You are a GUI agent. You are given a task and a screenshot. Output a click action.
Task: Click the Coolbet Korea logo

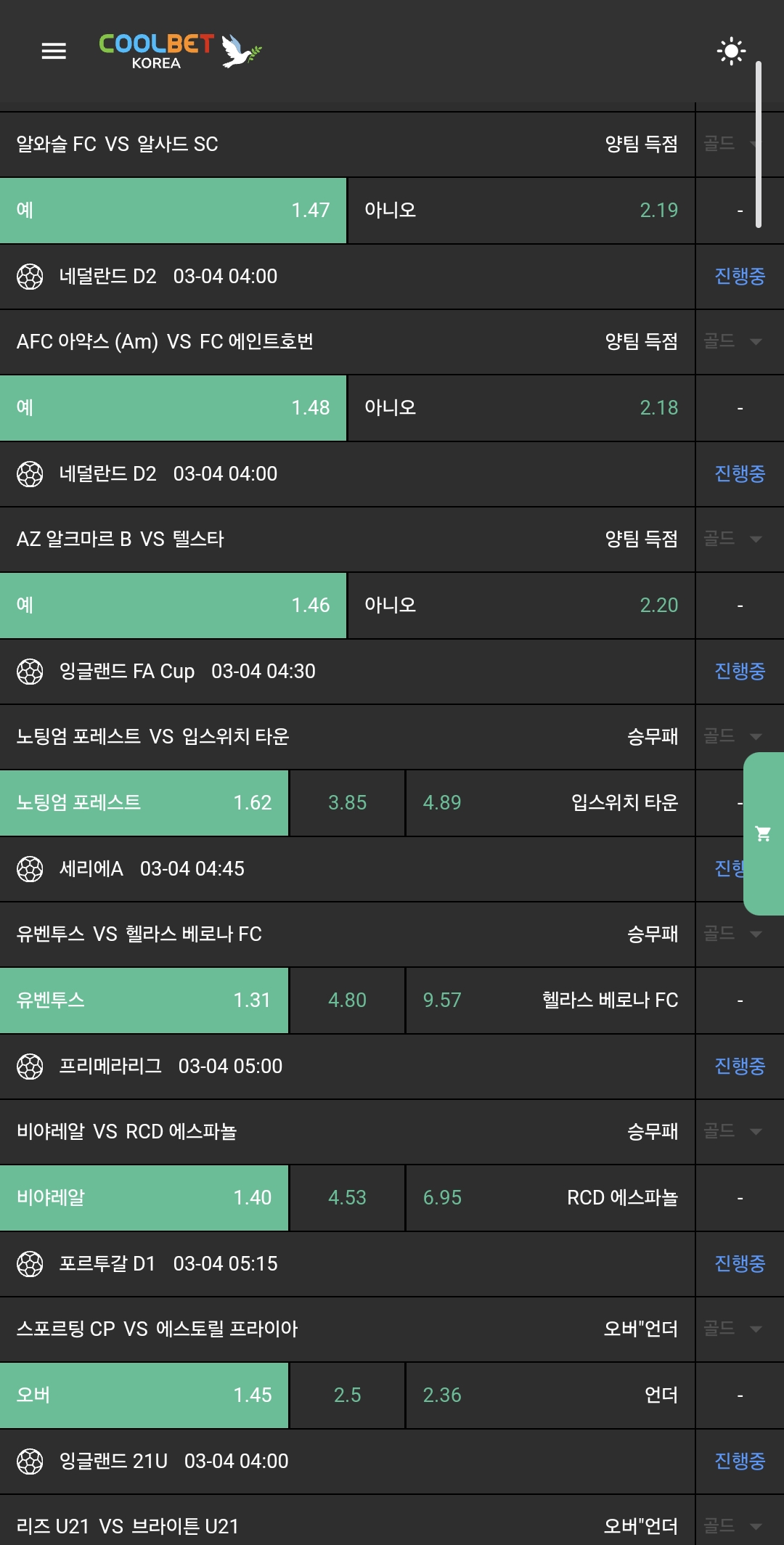(x=179, y=51)
